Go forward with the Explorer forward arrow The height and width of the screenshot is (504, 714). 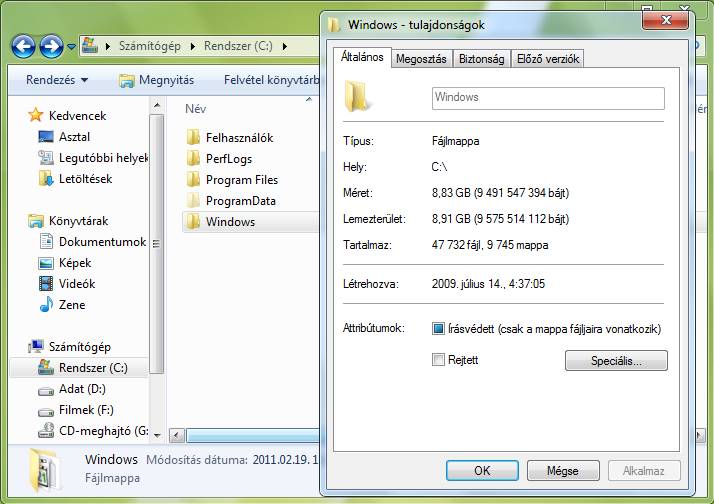[51, 46]
